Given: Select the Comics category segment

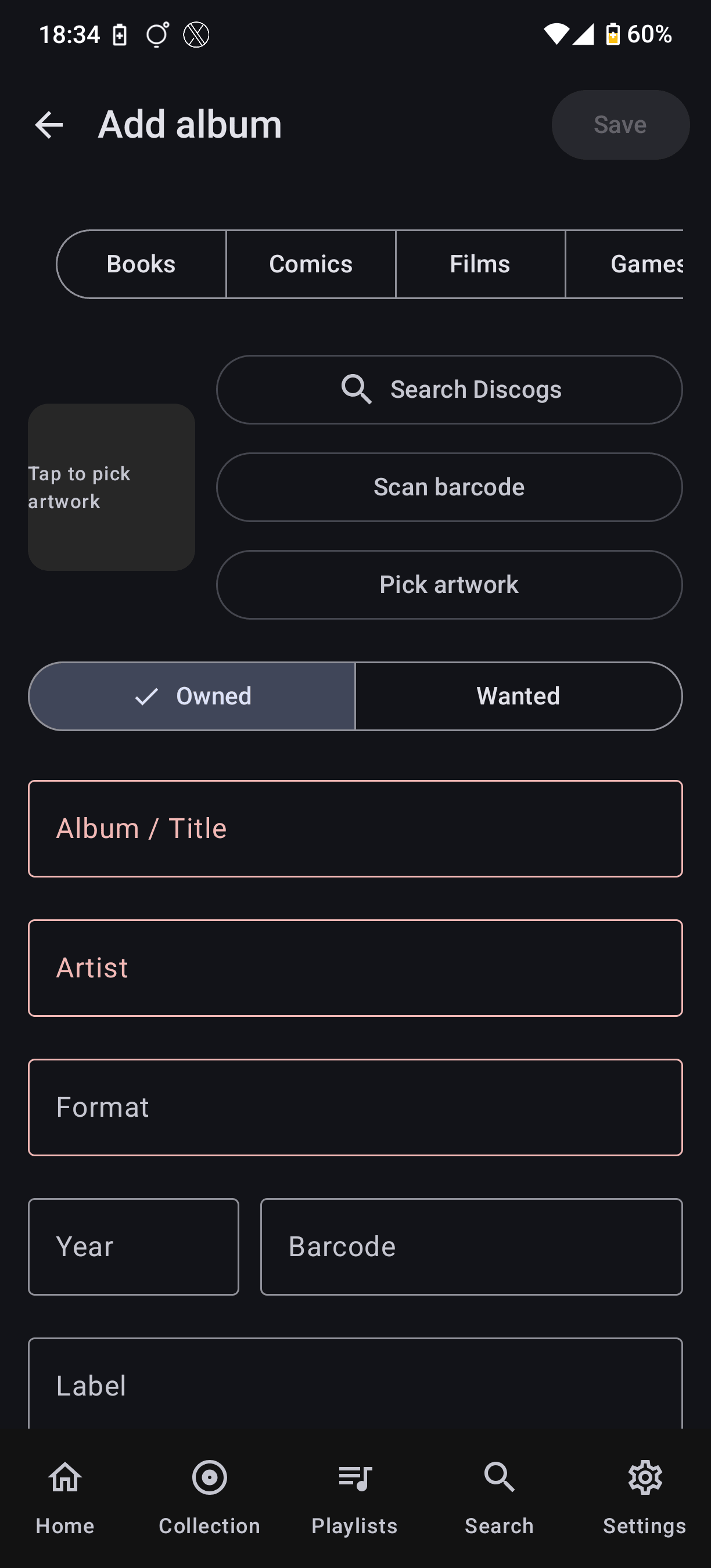Looking at the screenshot, I should (x=311, y=264).
